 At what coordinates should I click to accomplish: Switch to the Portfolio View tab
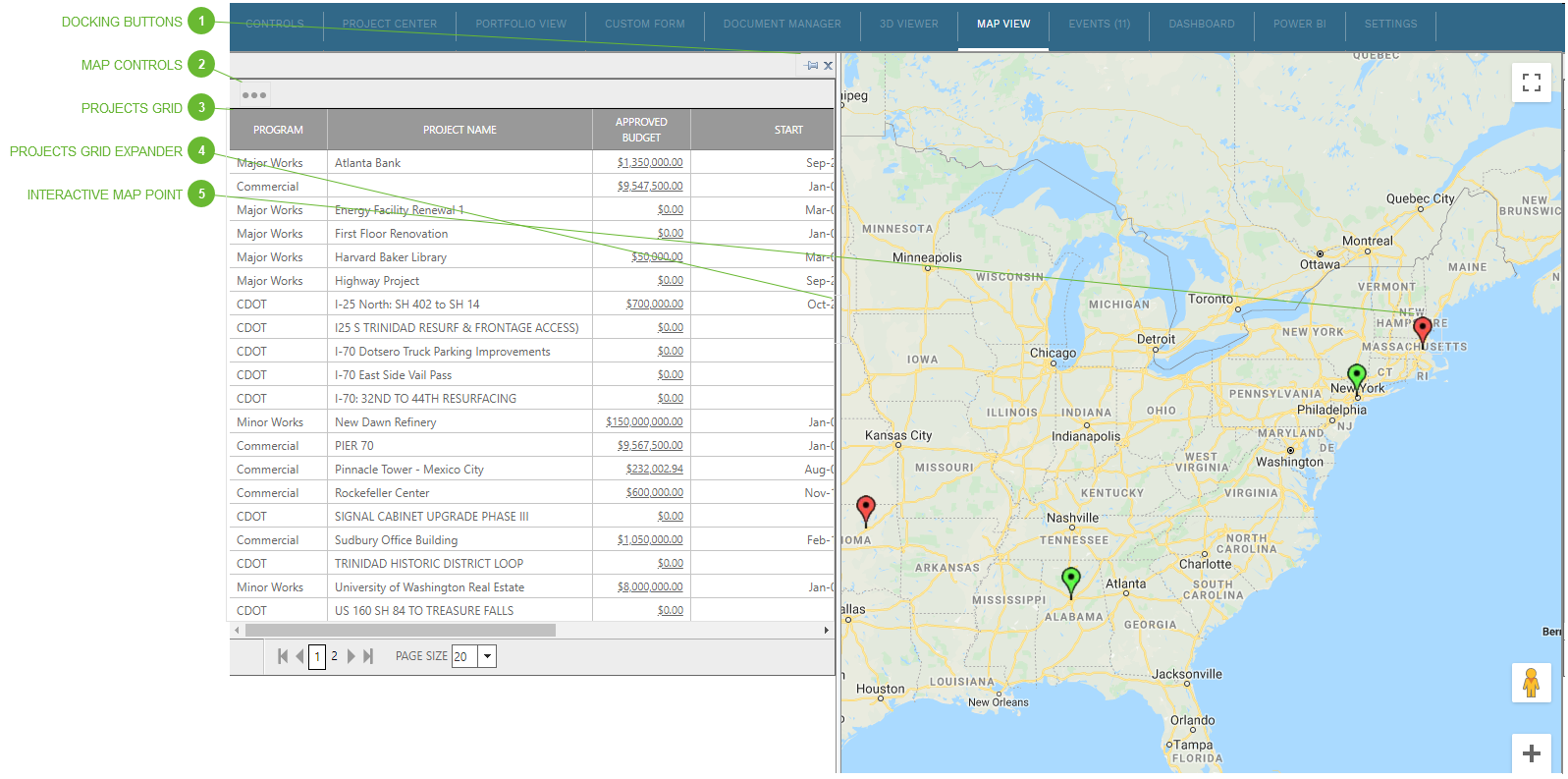click(x=521, y=25)
